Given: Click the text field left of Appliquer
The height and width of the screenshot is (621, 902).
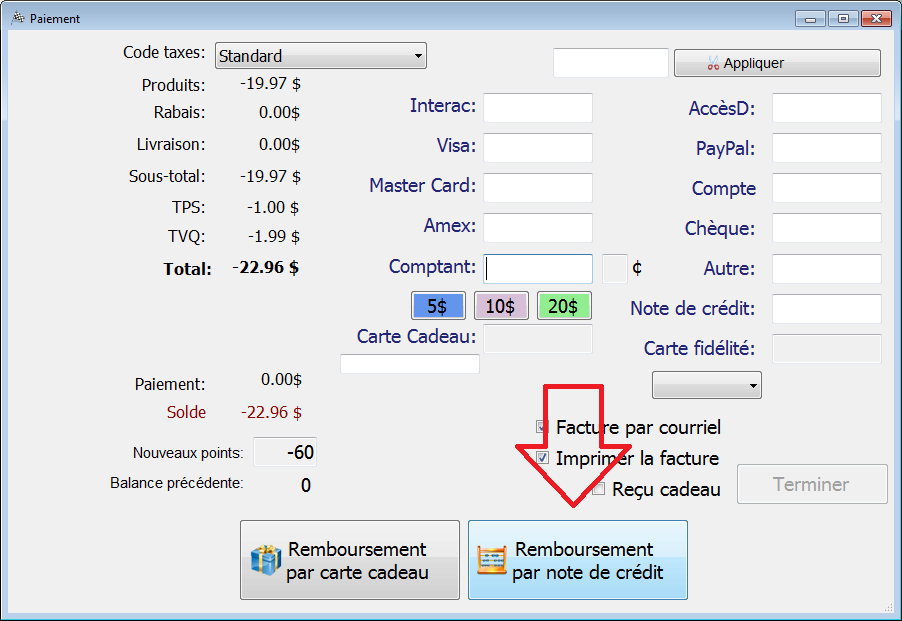Looking at the screenshot, I should [610, 63].
